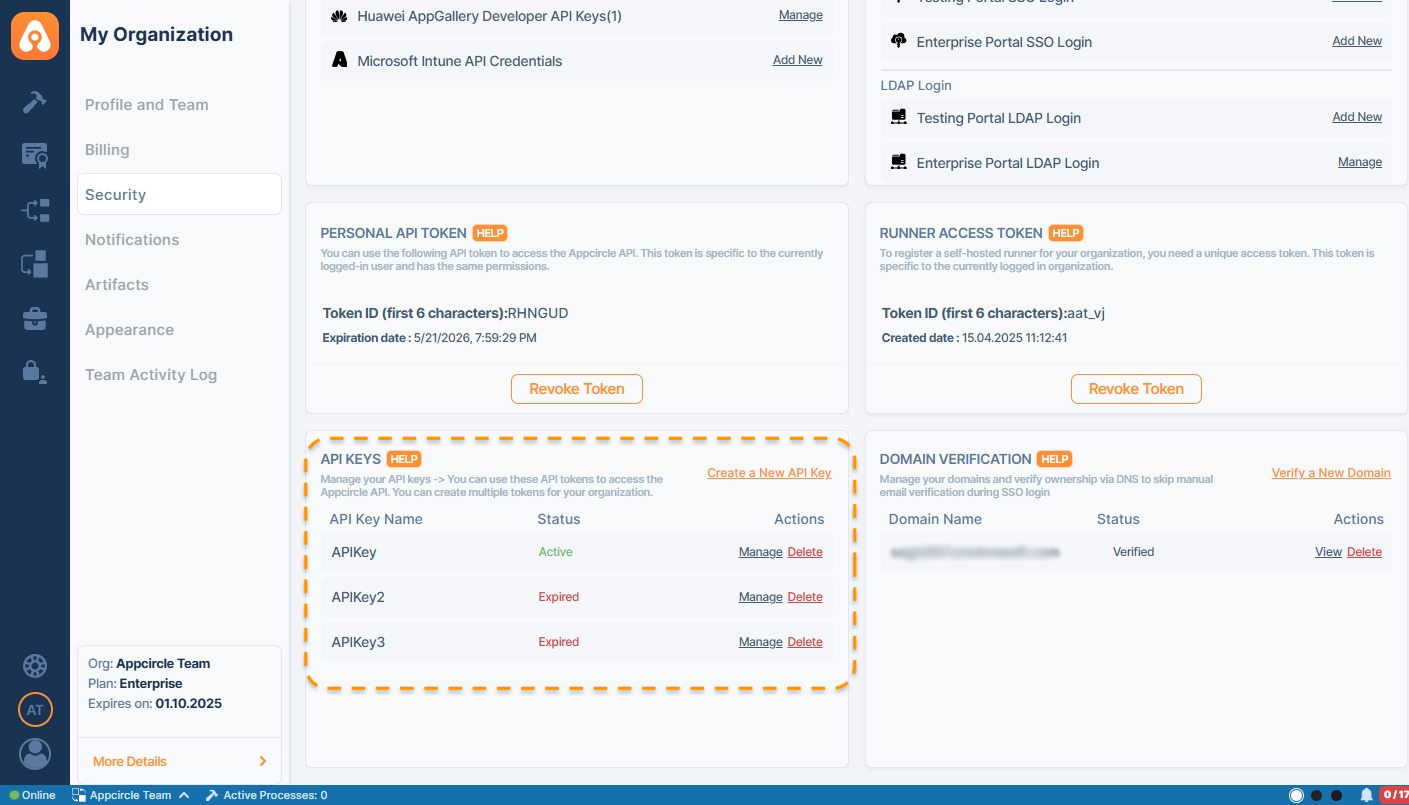Viewport: 1409px width, 805px height.
Task: Open the Signing Identities certificate icon
Action: point(35,155)
